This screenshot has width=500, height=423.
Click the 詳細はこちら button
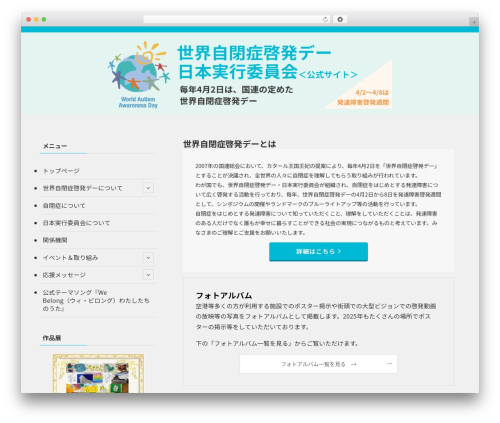pos(318,252)
